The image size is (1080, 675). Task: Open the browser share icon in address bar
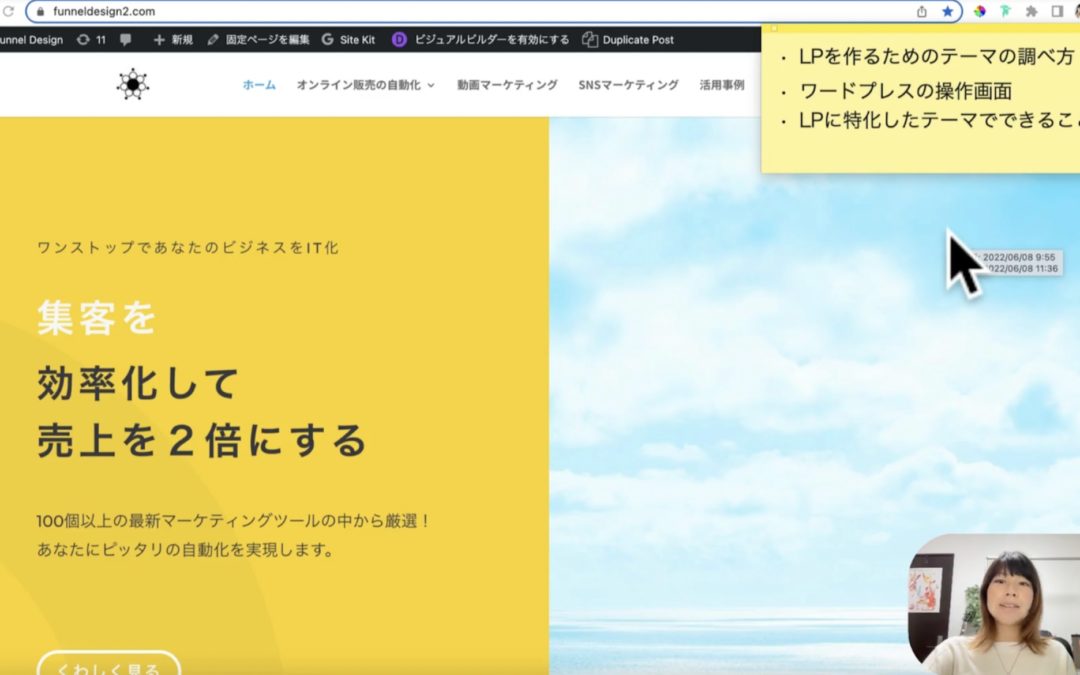click(919, 10)
